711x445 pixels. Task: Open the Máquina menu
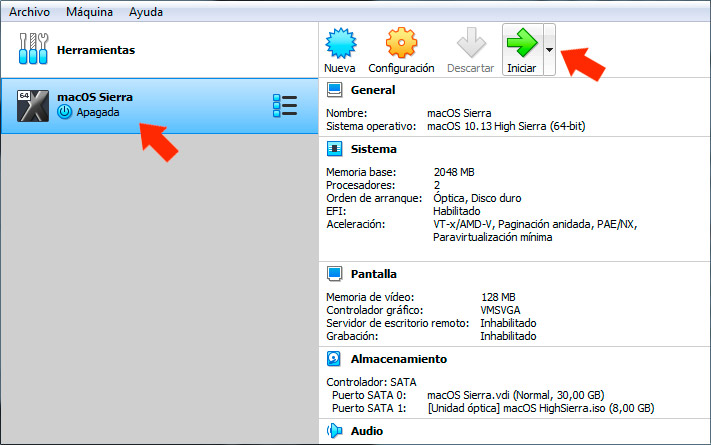[89, 12]
